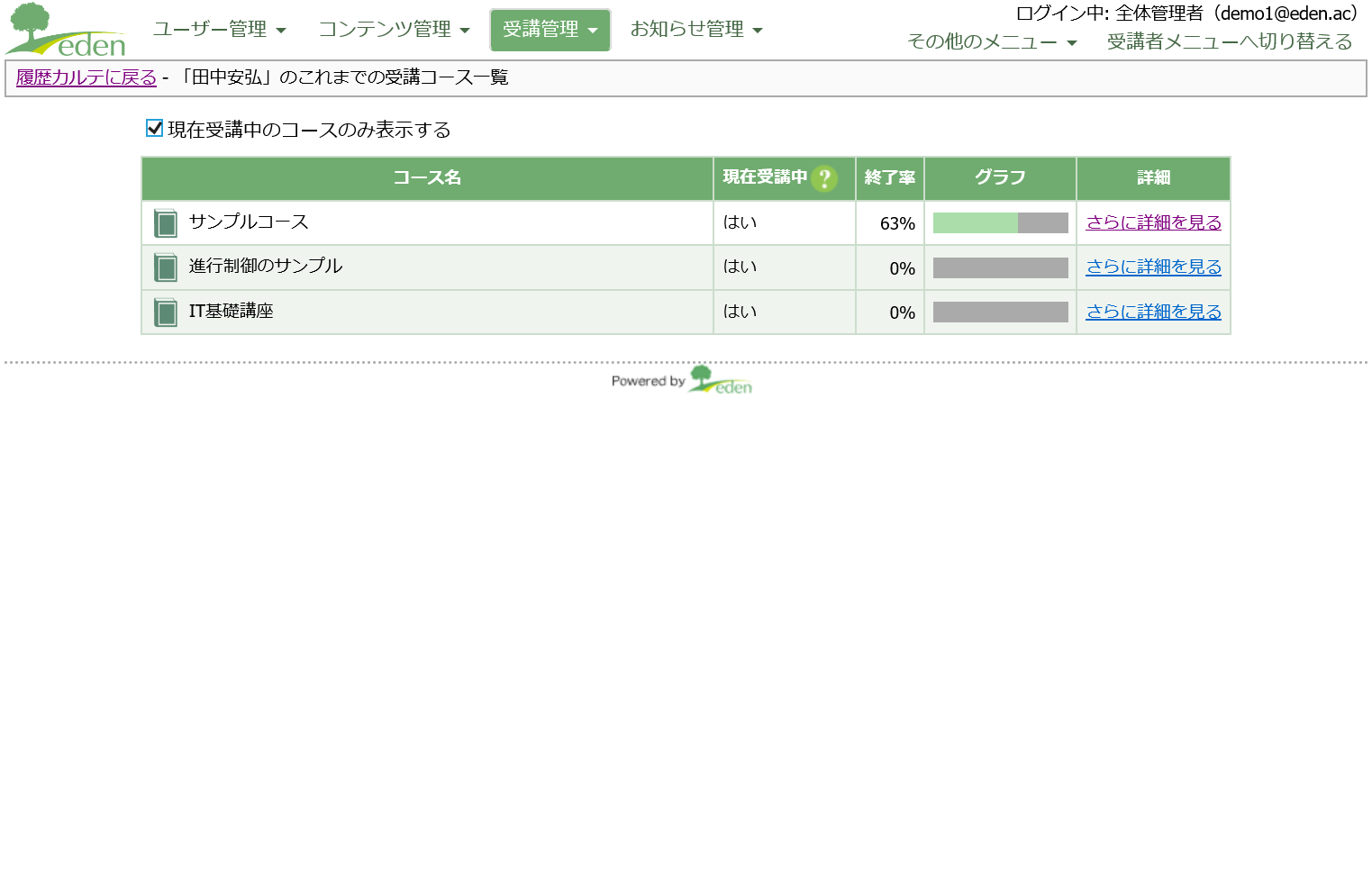Click the book icon beside IT基礎講座

coord(166,312)
